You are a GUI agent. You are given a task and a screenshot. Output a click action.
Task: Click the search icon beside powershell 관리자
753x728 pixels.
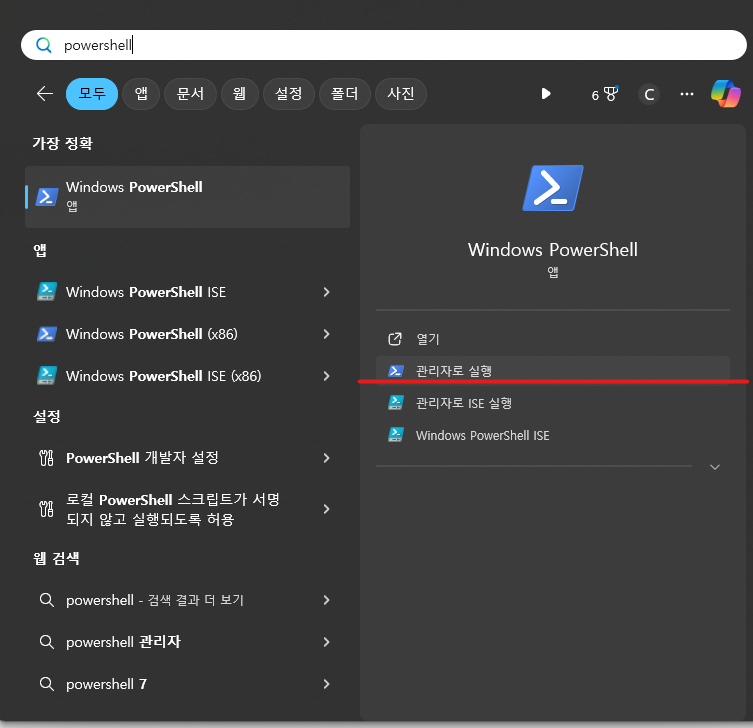47,642
